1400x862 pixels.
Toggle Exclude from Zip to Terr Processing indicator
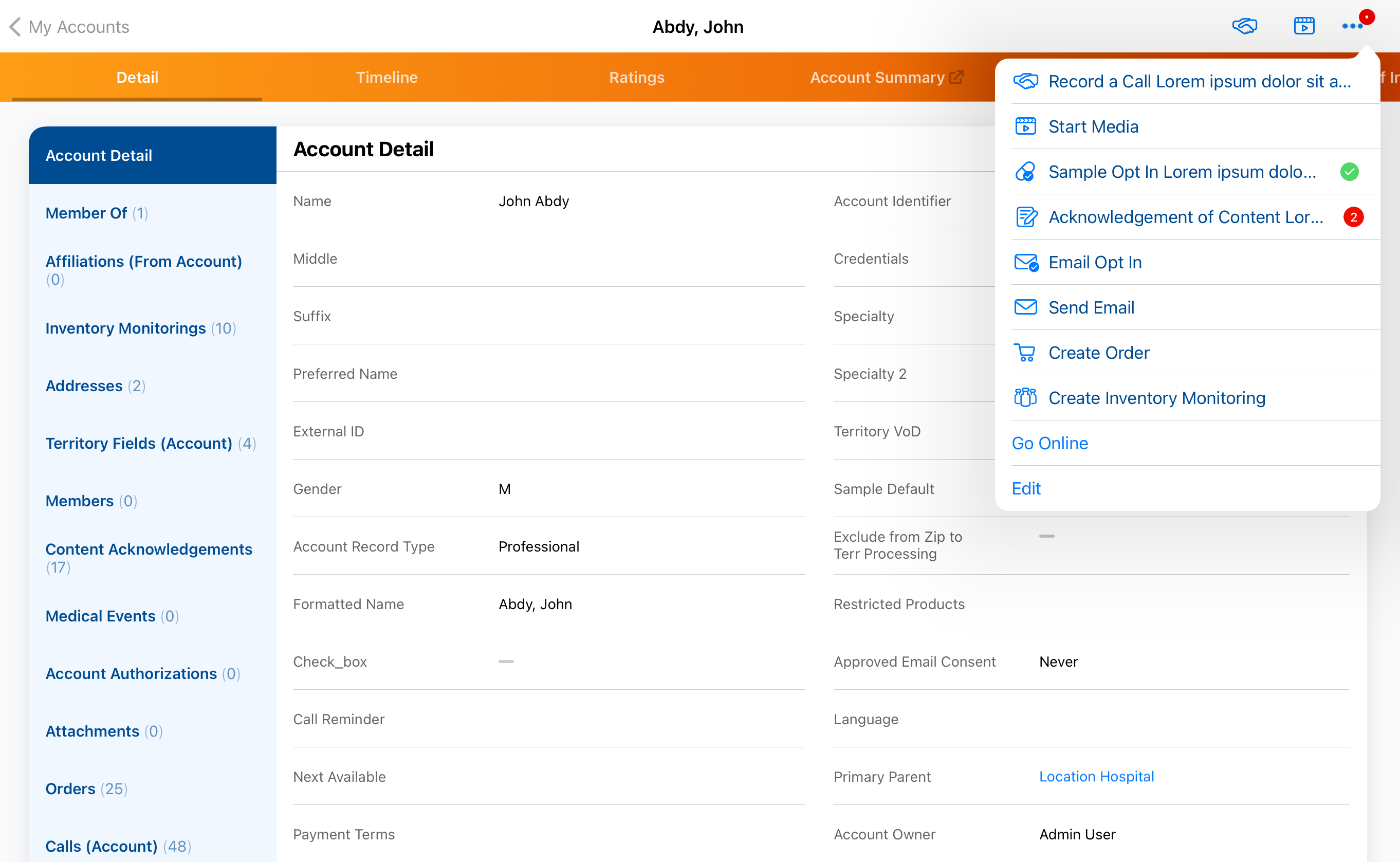(x=1046, y=536)
